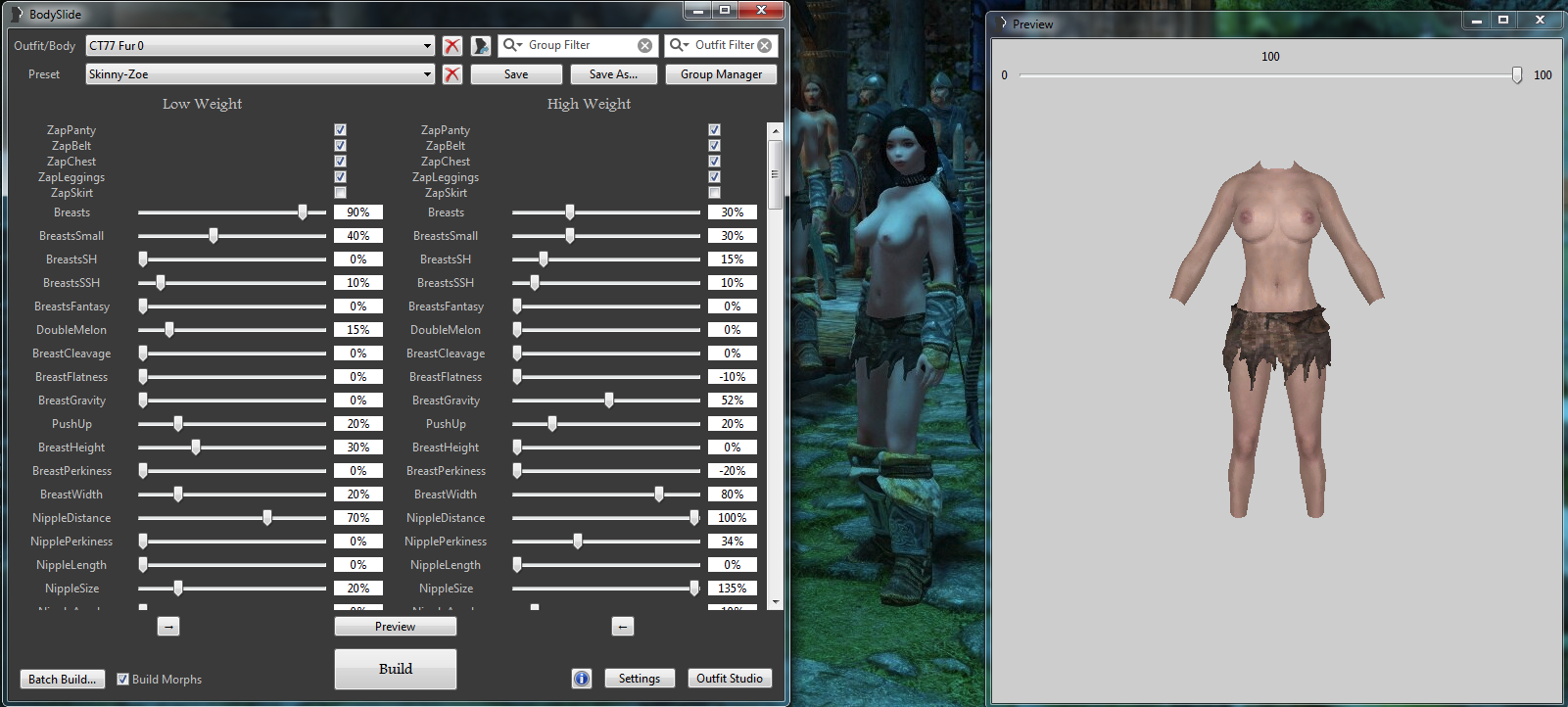Click the Low Weight DoubleMelon slider
Viewport: 1568px width, 707px height.
[232, 330]
